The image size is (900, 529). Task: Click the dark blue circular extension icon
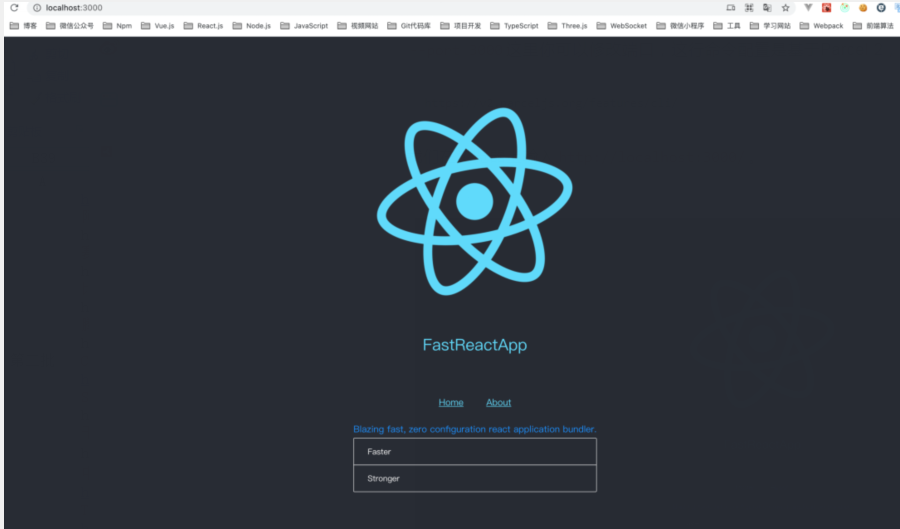pyautogui.click(x=881, y=8)
